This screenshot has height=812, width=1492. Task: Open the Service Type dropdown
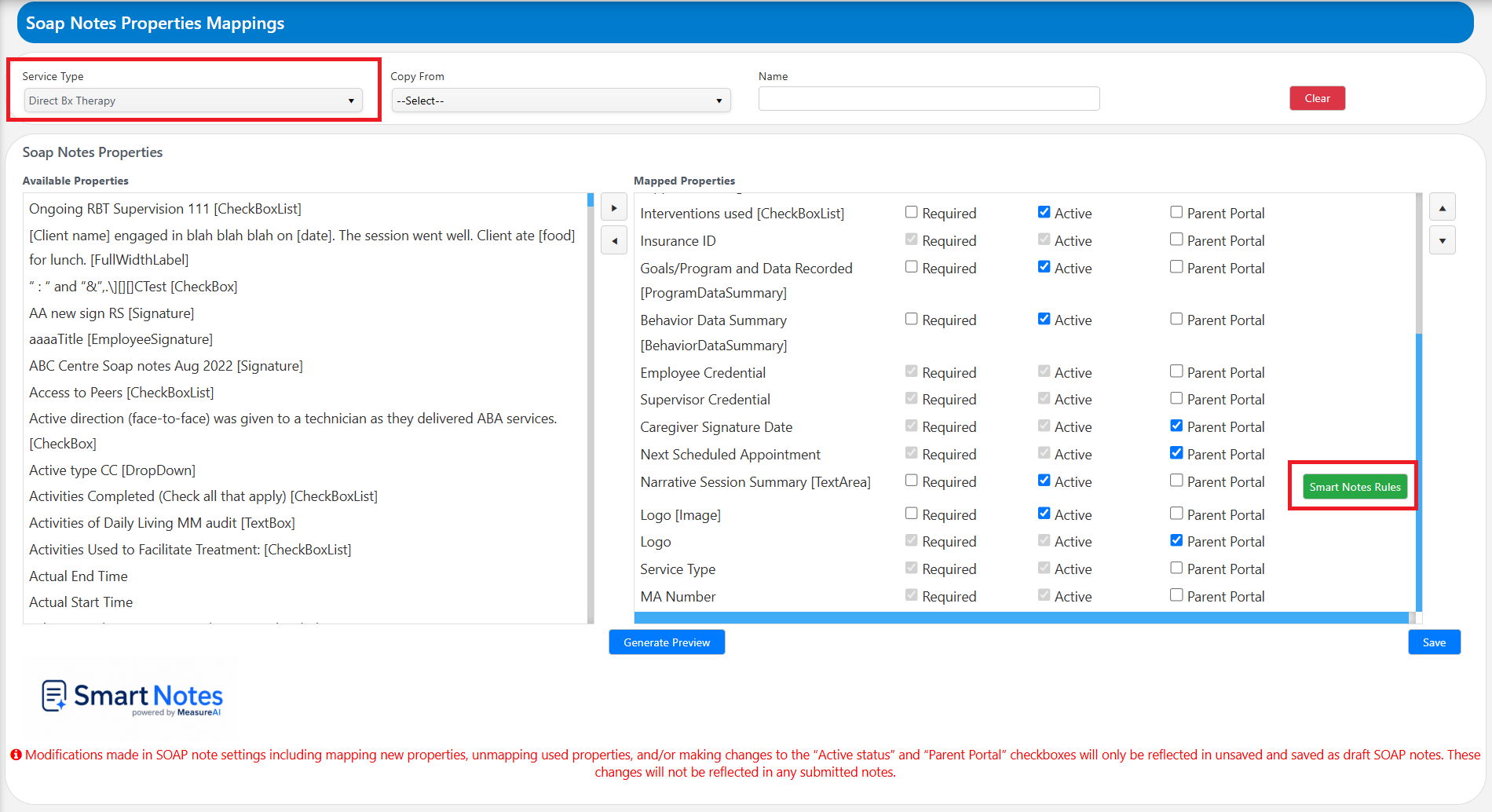tap(193, 101)
